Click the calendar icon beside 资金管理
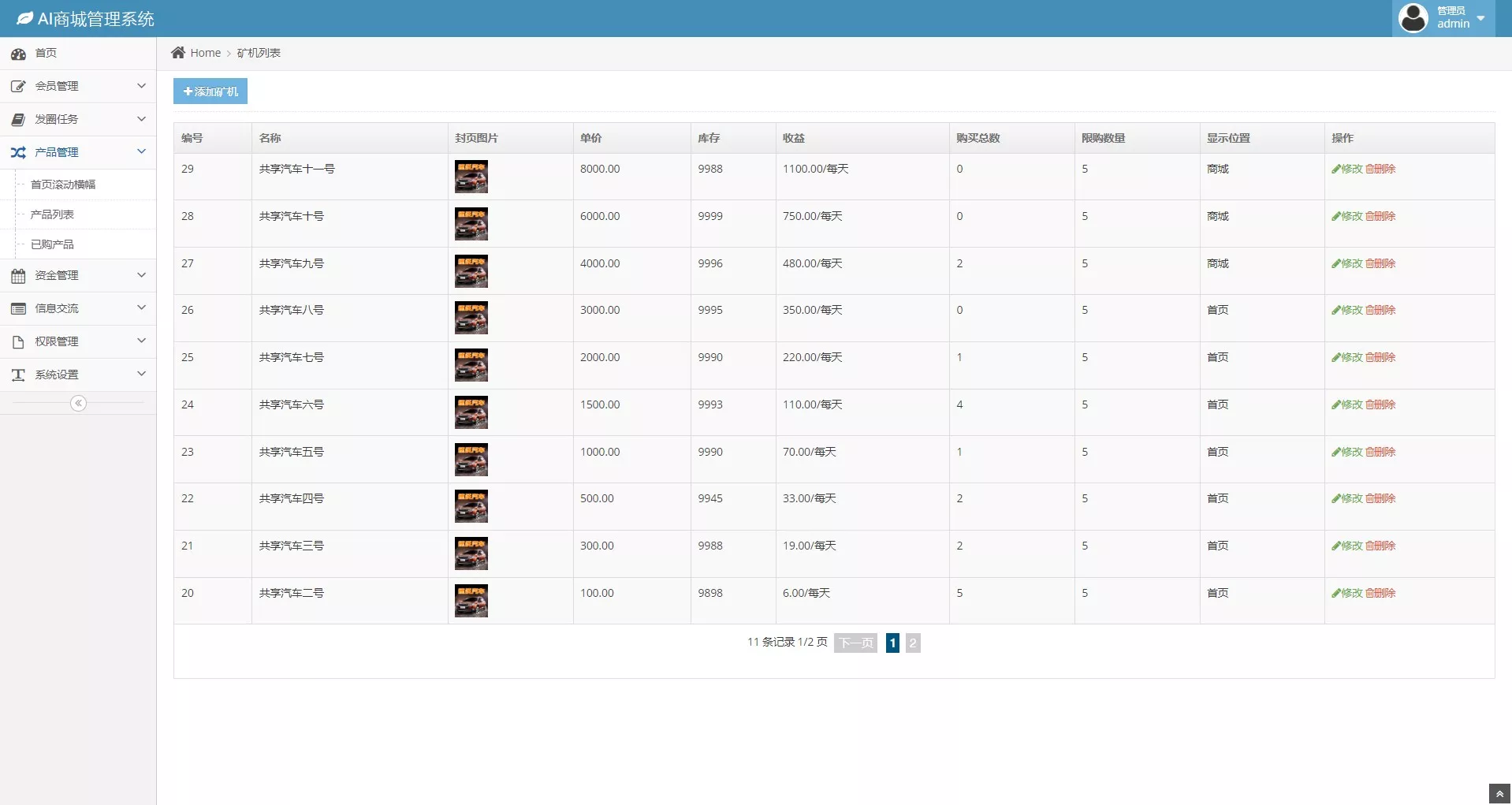The height and width of the screenshot is (805, 1512). [18, 276]
